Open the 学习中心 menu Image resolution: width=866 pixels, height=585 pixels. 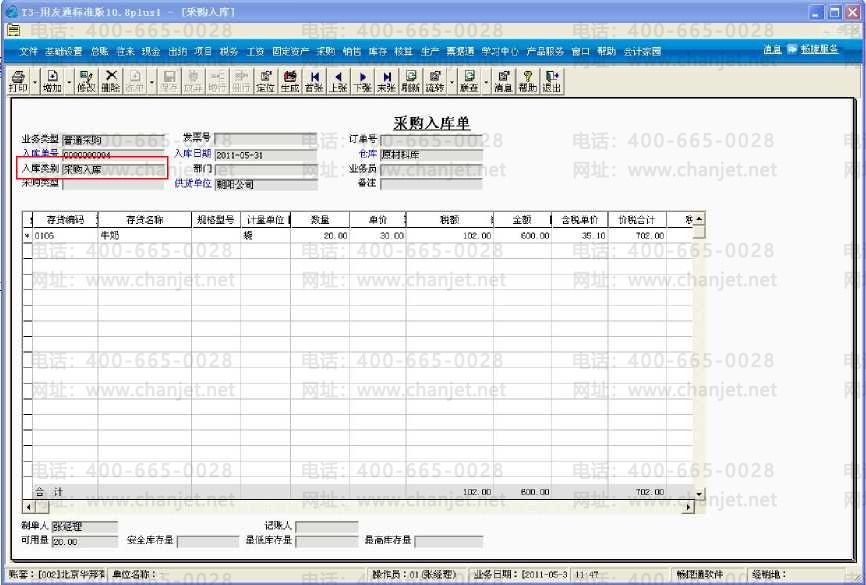[x=500, y=51]
